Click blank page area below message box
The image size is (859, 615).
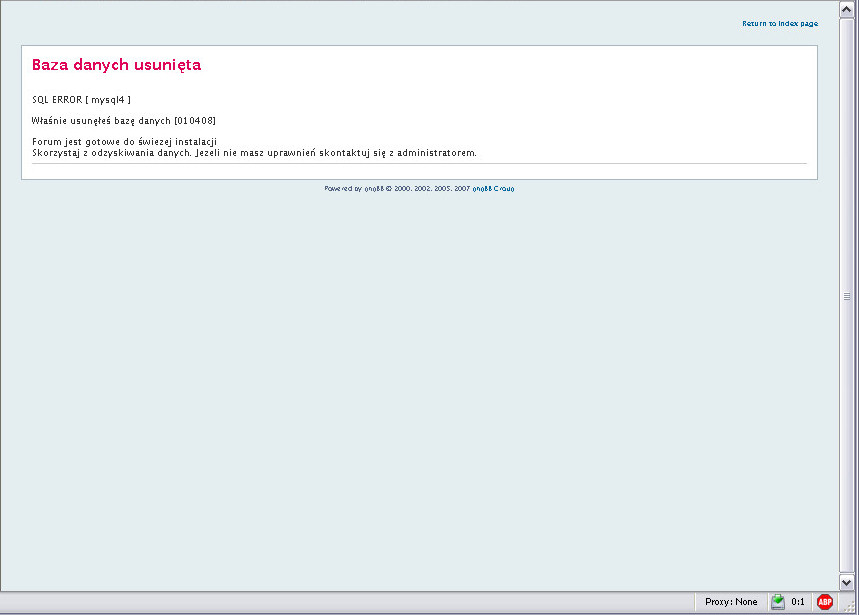pyautogui.click(x=420, y=380)
